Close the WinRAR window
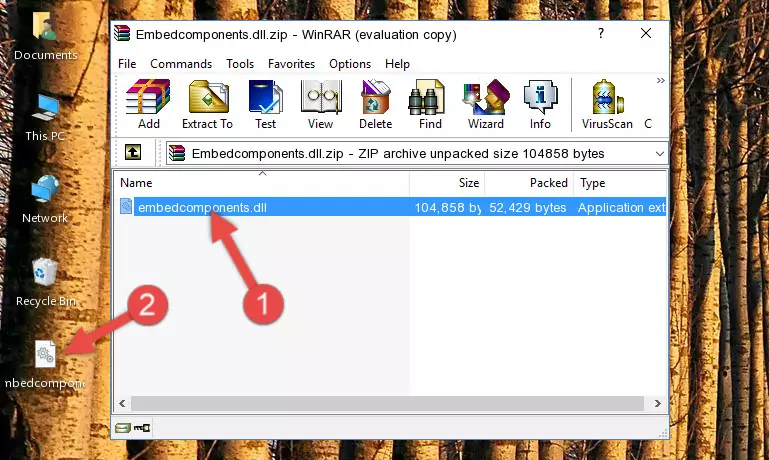 [646, 33]
